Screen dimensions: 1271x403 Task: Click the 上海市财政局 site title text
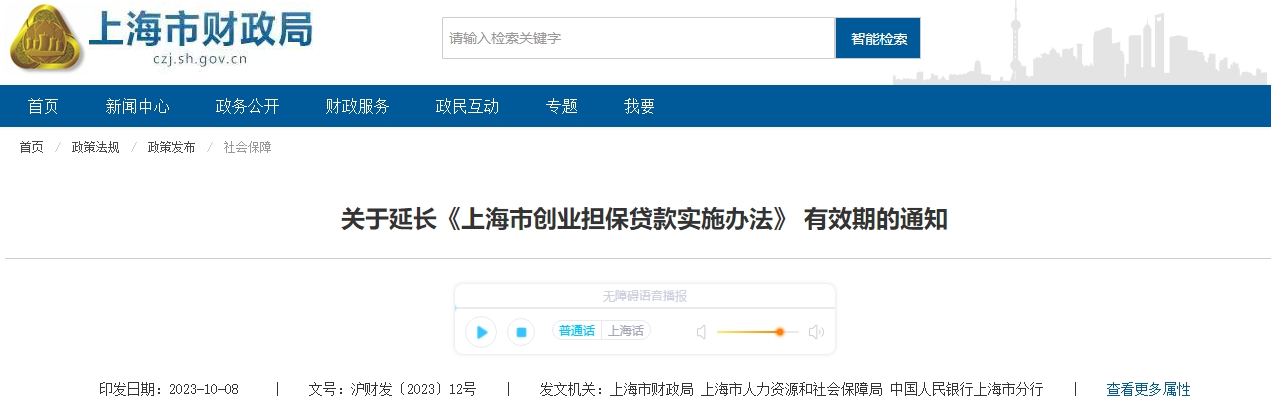tap(201, 29)
